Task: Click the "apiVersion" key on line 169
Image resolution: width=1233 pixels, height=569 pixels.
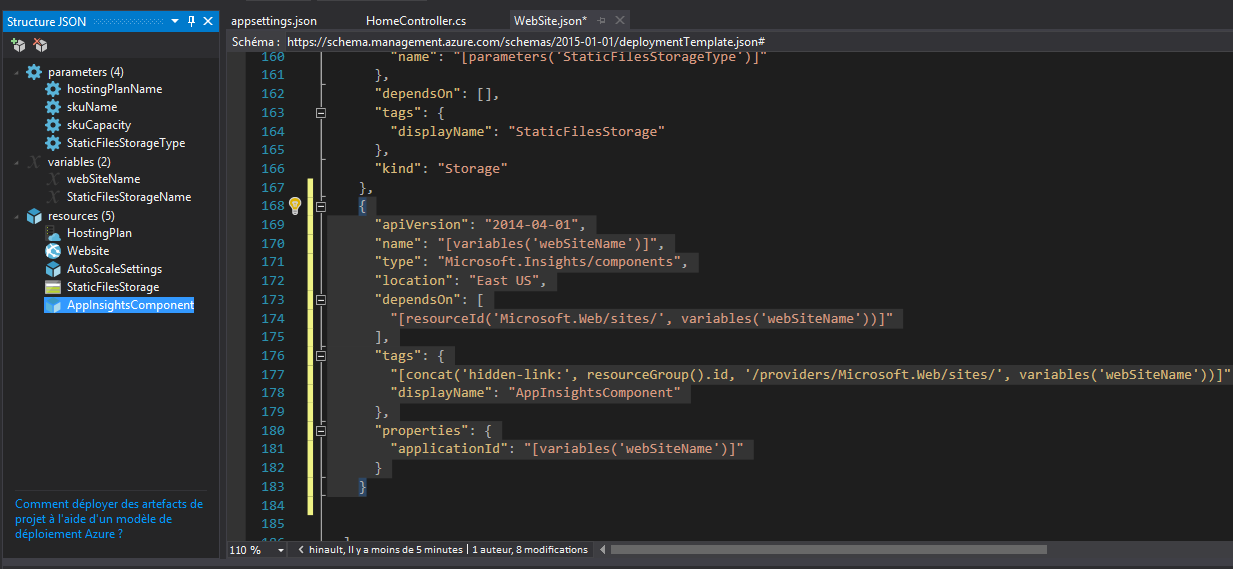Action: pyautogui.click(x=421, y=225)
